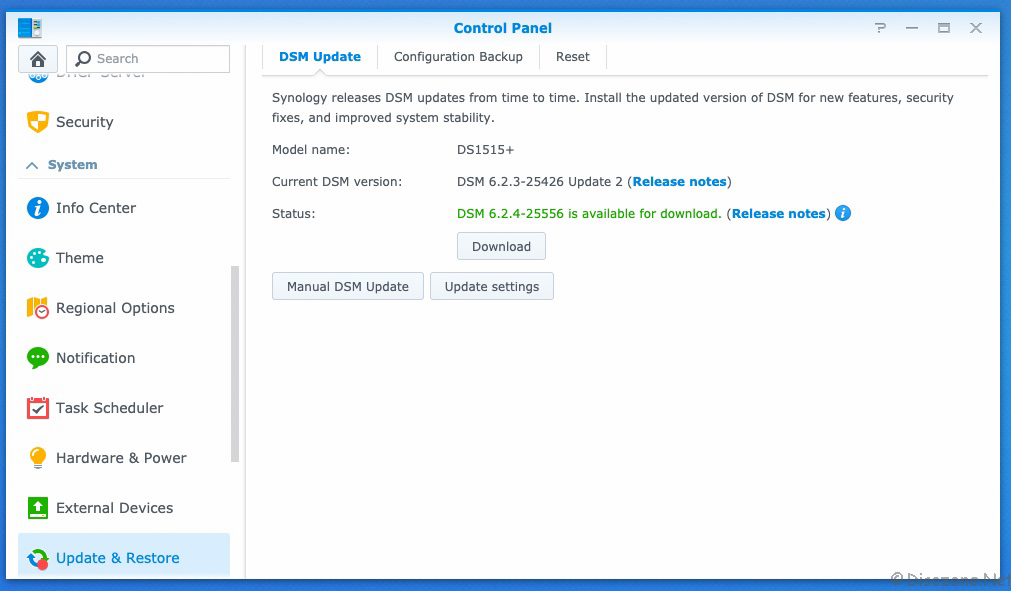Click the search magnifier icon

83,59
